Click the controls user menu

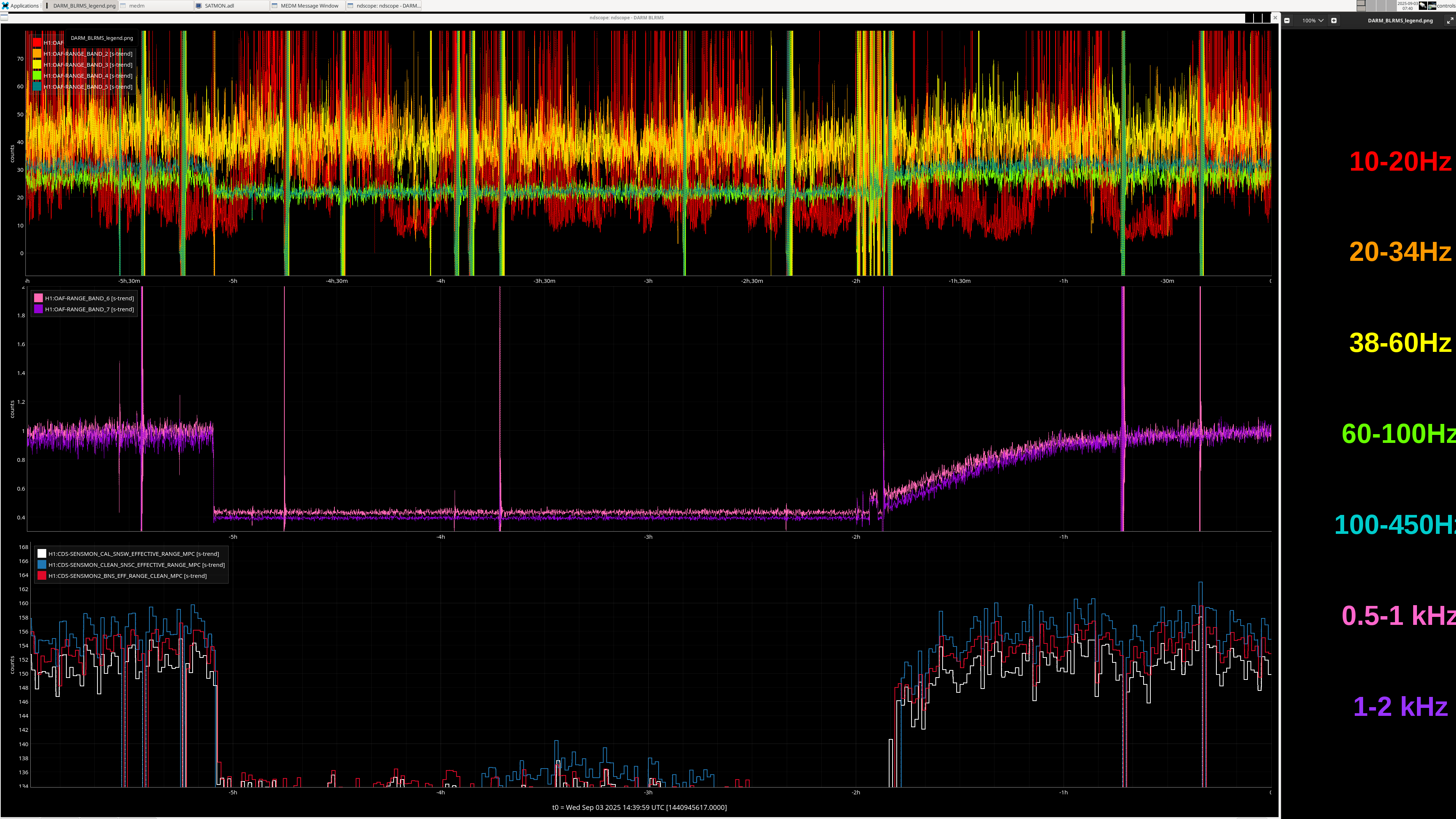click(1446, 6)
